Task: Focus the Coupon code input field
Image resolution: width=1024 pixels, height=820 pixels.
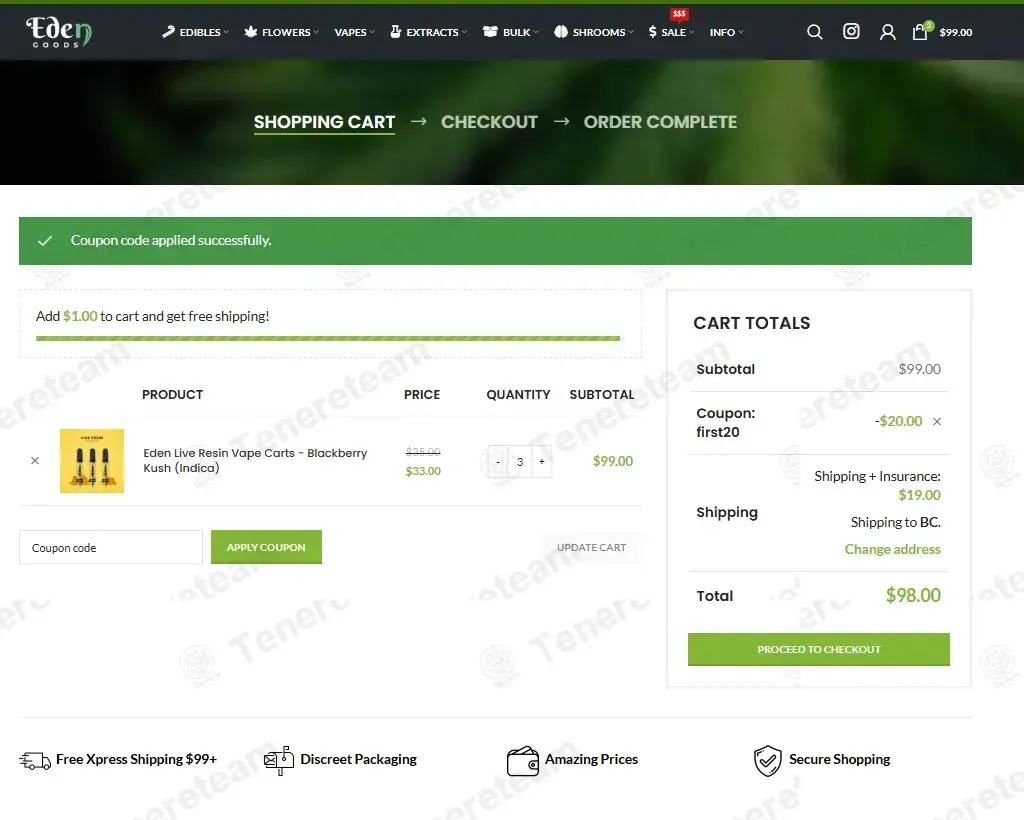Action: (x=111, y=548)
